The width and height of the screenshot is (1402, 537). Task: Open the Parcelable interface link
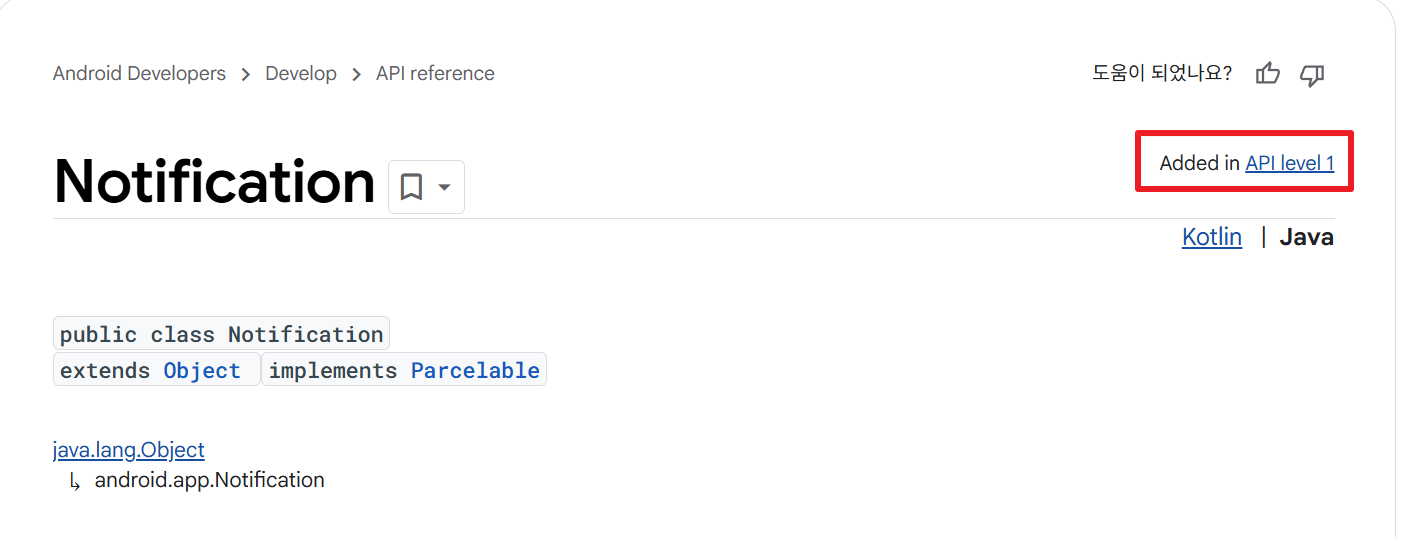[x=475, y=370]
